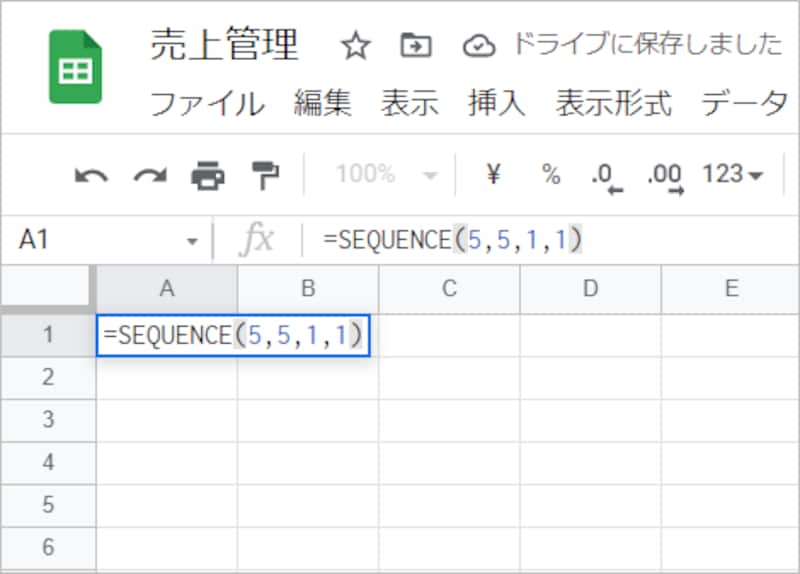The width and height of the screenshot is (800, 574).
Task: Select cell E2
Action: [731, 378]
